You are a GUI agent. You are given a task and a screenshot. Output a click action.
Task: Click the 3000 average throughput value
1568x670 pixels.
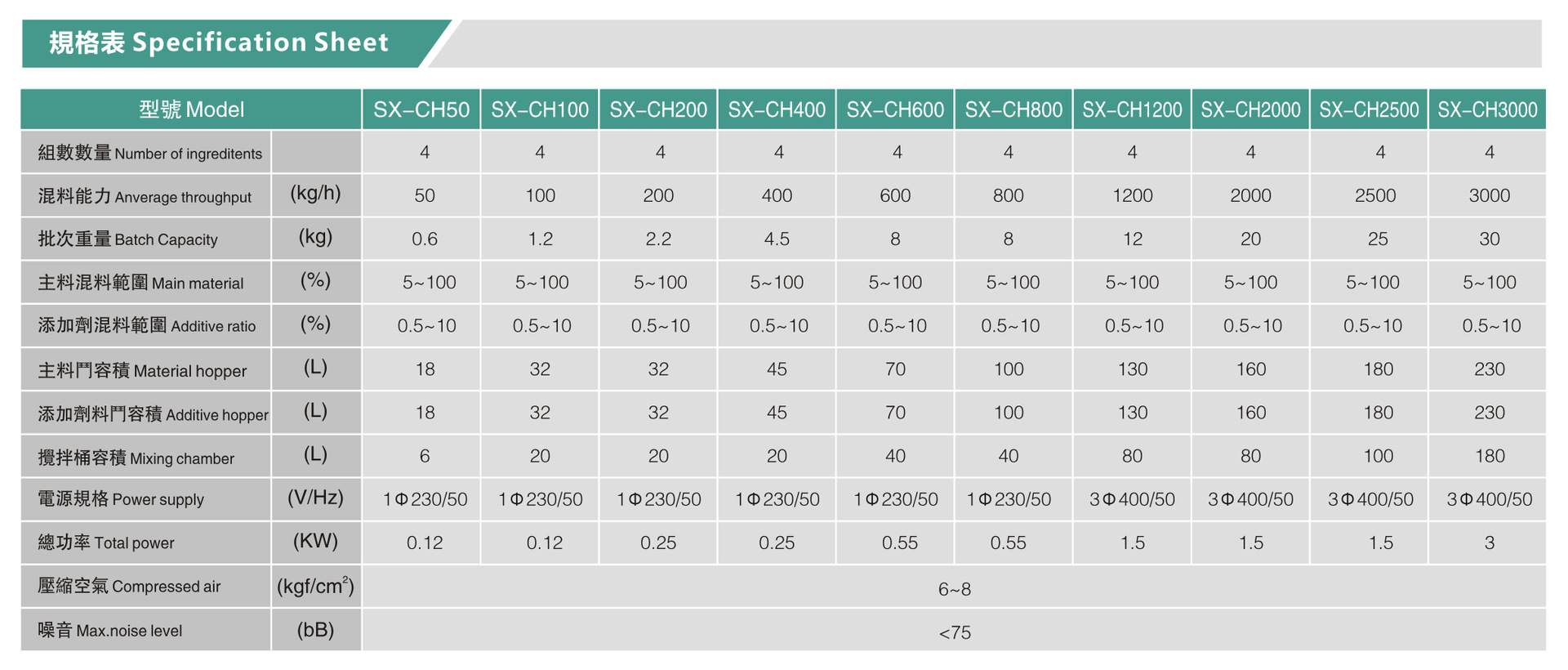(x=1489, y=196)
